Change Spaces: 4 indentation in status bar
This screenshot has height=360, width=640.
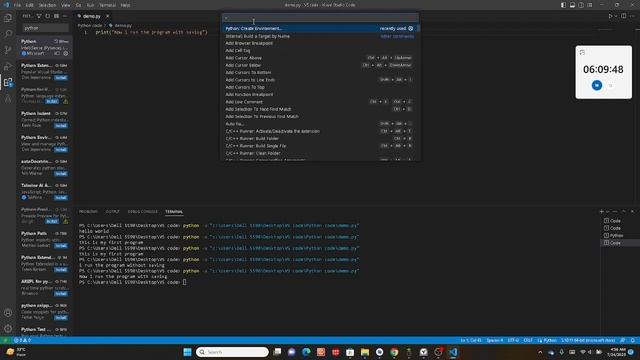[x=495, y=340]
